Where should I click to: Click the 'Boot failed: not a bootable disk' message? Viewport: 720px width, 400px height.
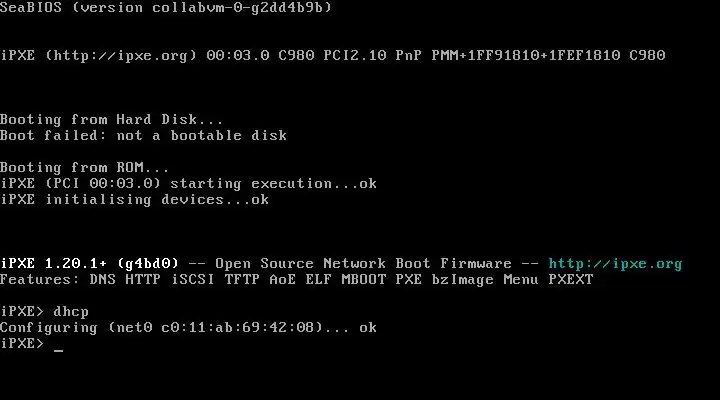[143, 136]
